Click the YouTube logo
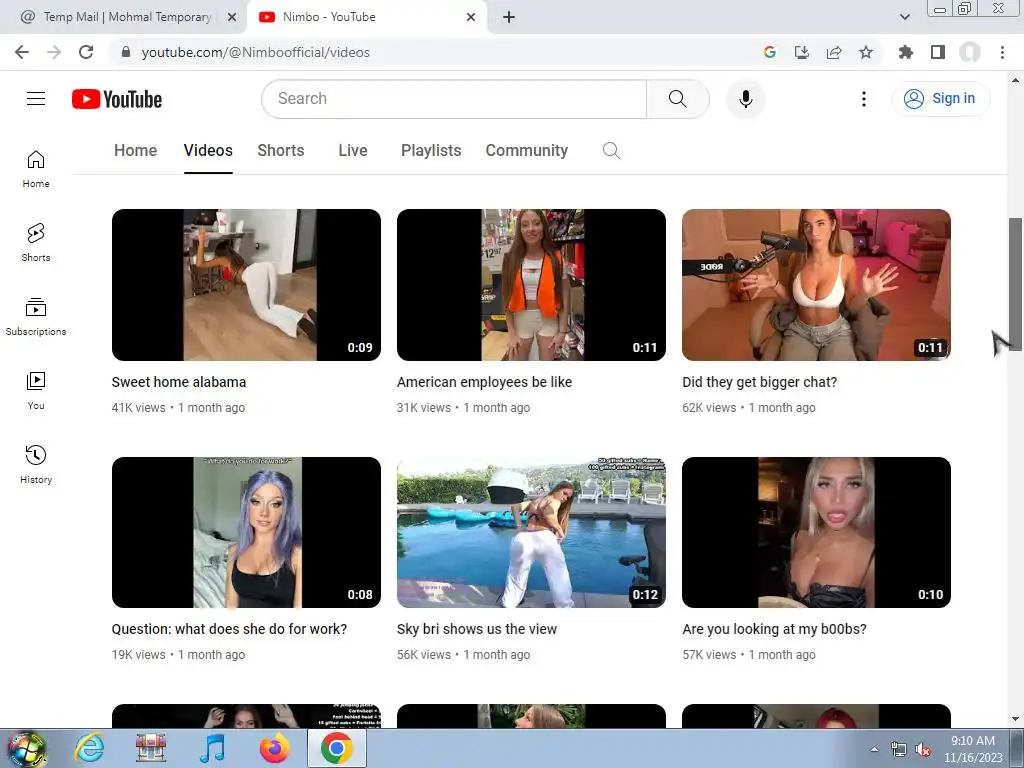 click(x=117, y=99)
